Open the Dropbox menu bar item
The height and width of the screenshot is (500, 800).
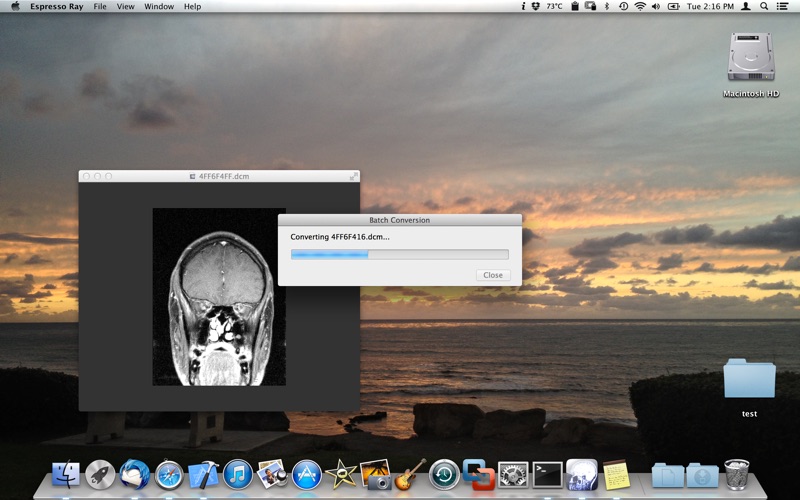pyautogui.click(x=537, y=6)
